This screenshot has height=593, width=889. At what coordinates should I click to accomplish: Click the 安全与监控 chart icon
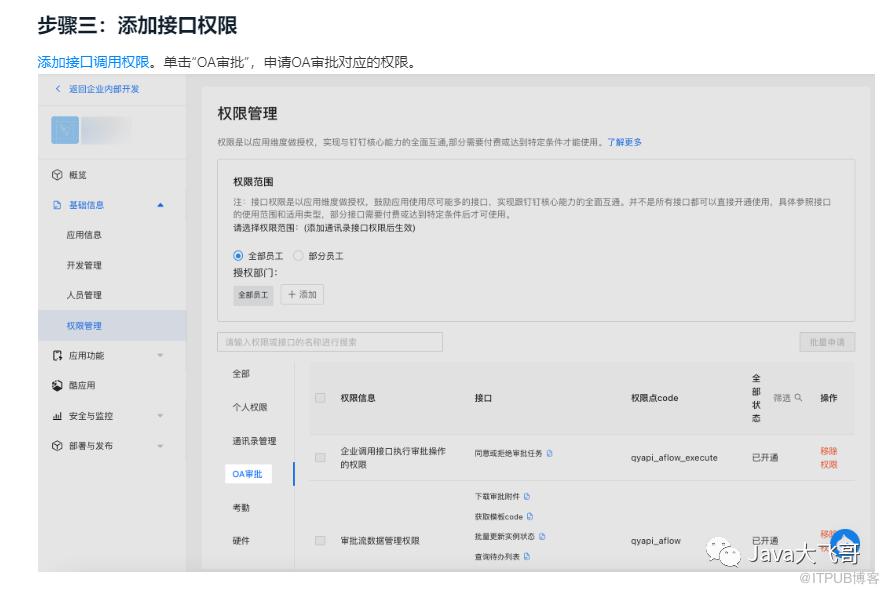pos(57,416)
